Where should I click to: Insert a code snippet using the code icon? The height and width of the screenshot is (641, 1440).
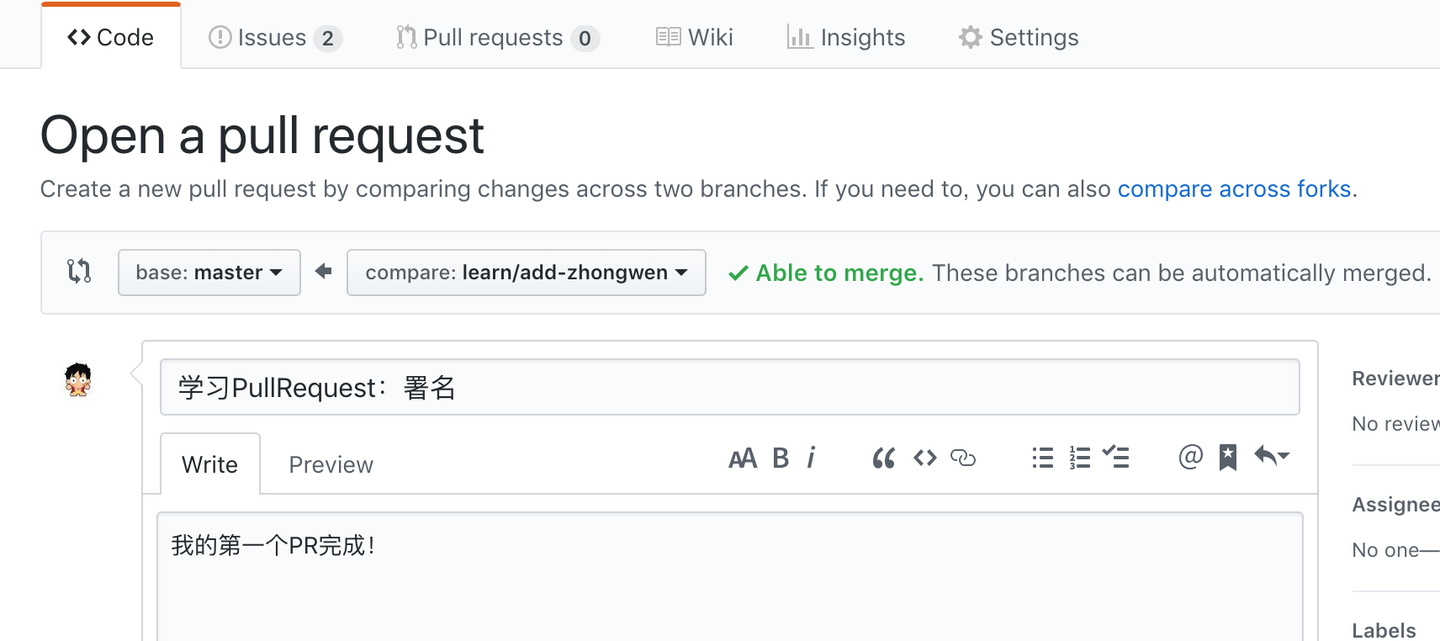[x=924, y=457]
